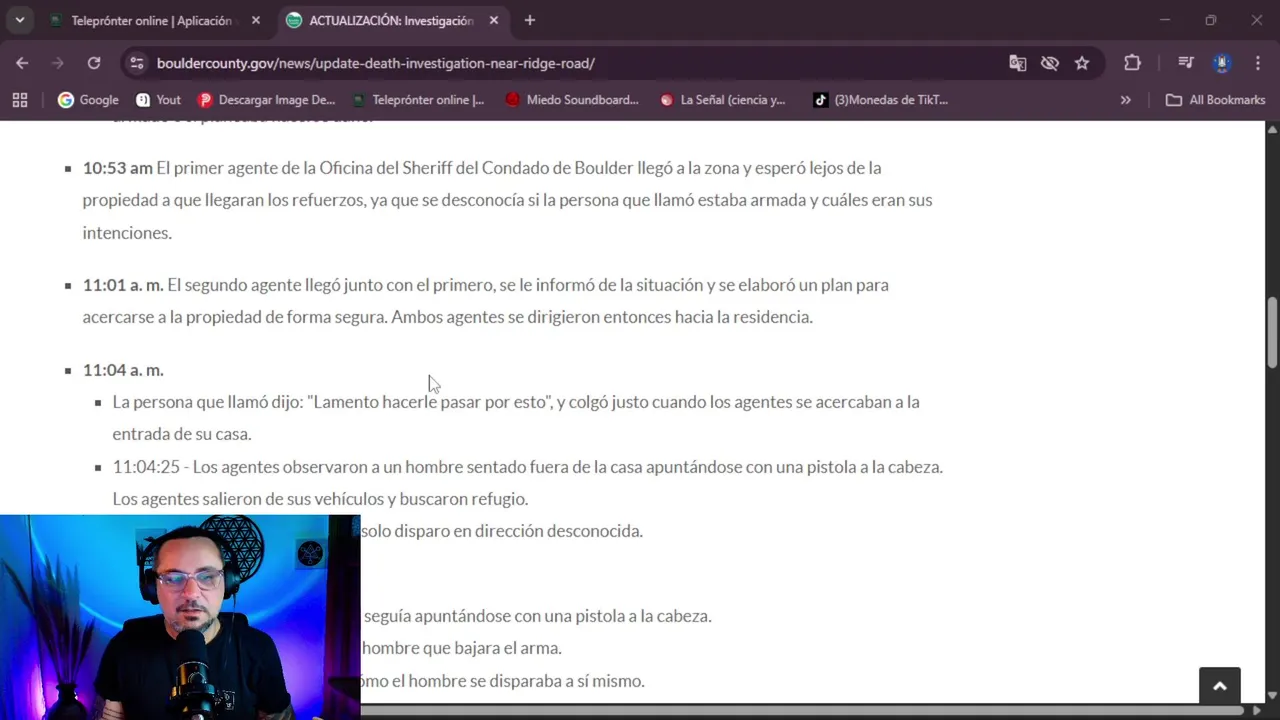This screenshot has width=1280, height=720.
Task: Open the Yout bookmark
Action: point(158,100)
